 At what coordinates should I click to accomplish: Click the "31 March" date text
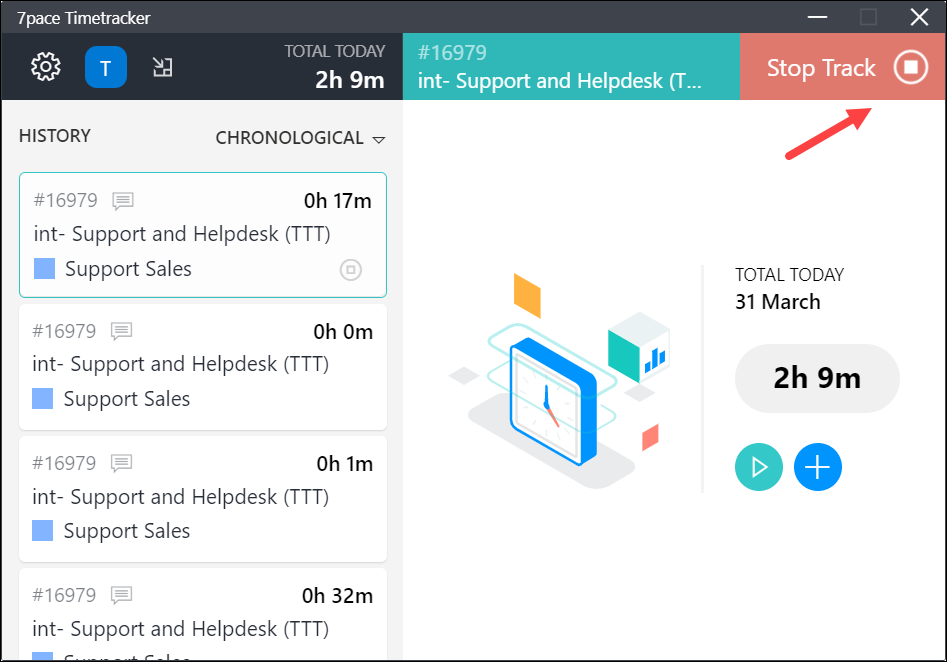[778, 301]
